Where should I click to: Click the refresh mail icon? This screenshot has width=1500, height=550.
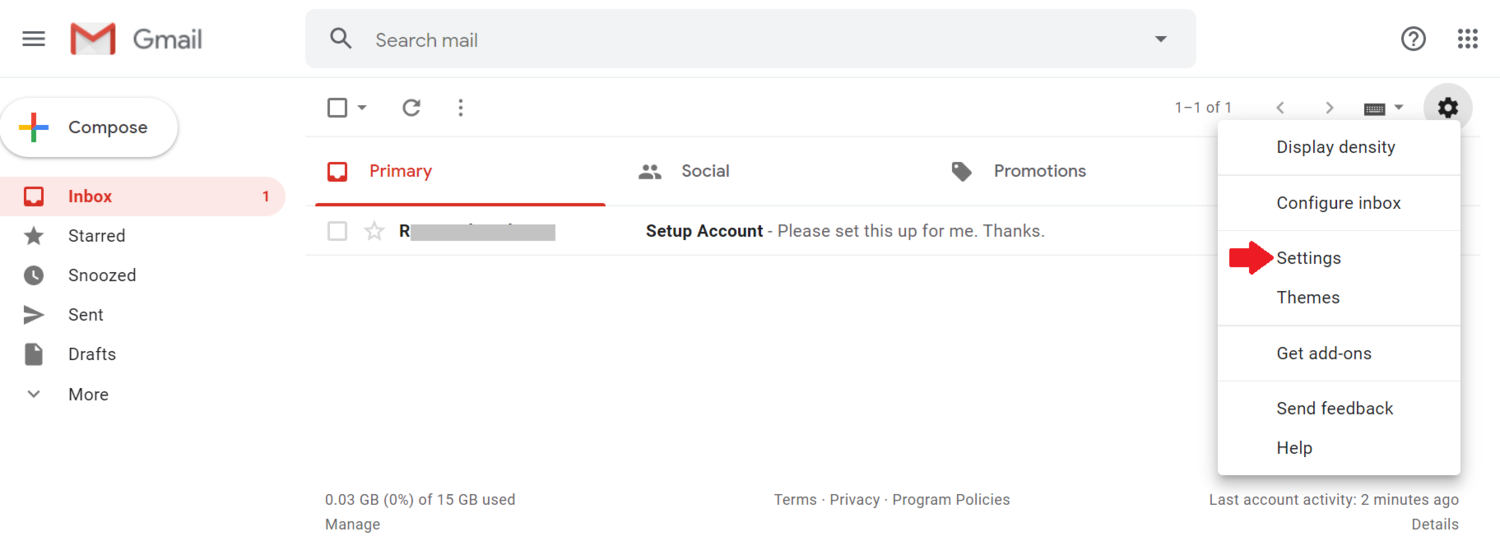point(411,107)
